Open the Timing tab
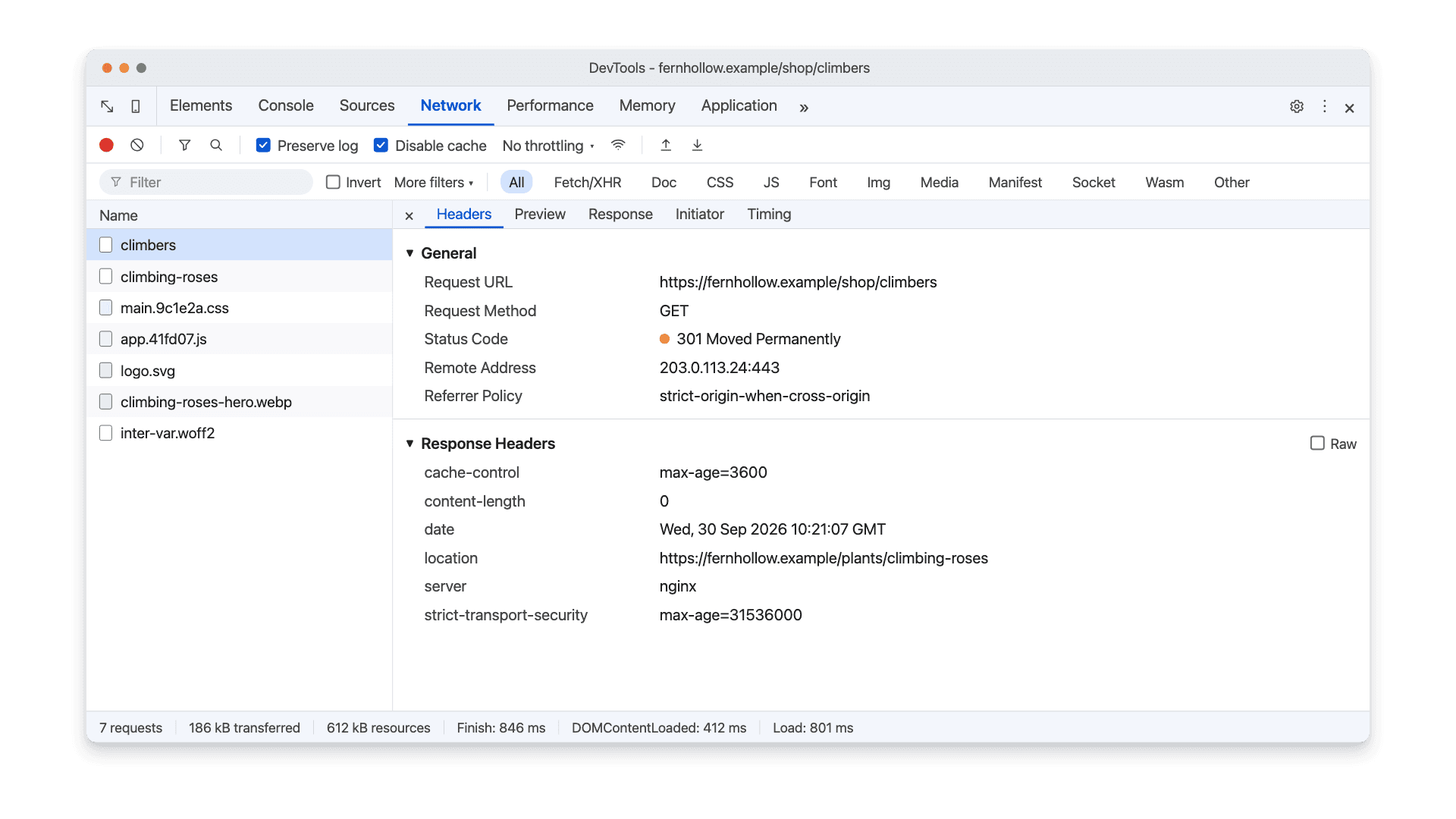The image size is (1456, 819). coord(769,215)
